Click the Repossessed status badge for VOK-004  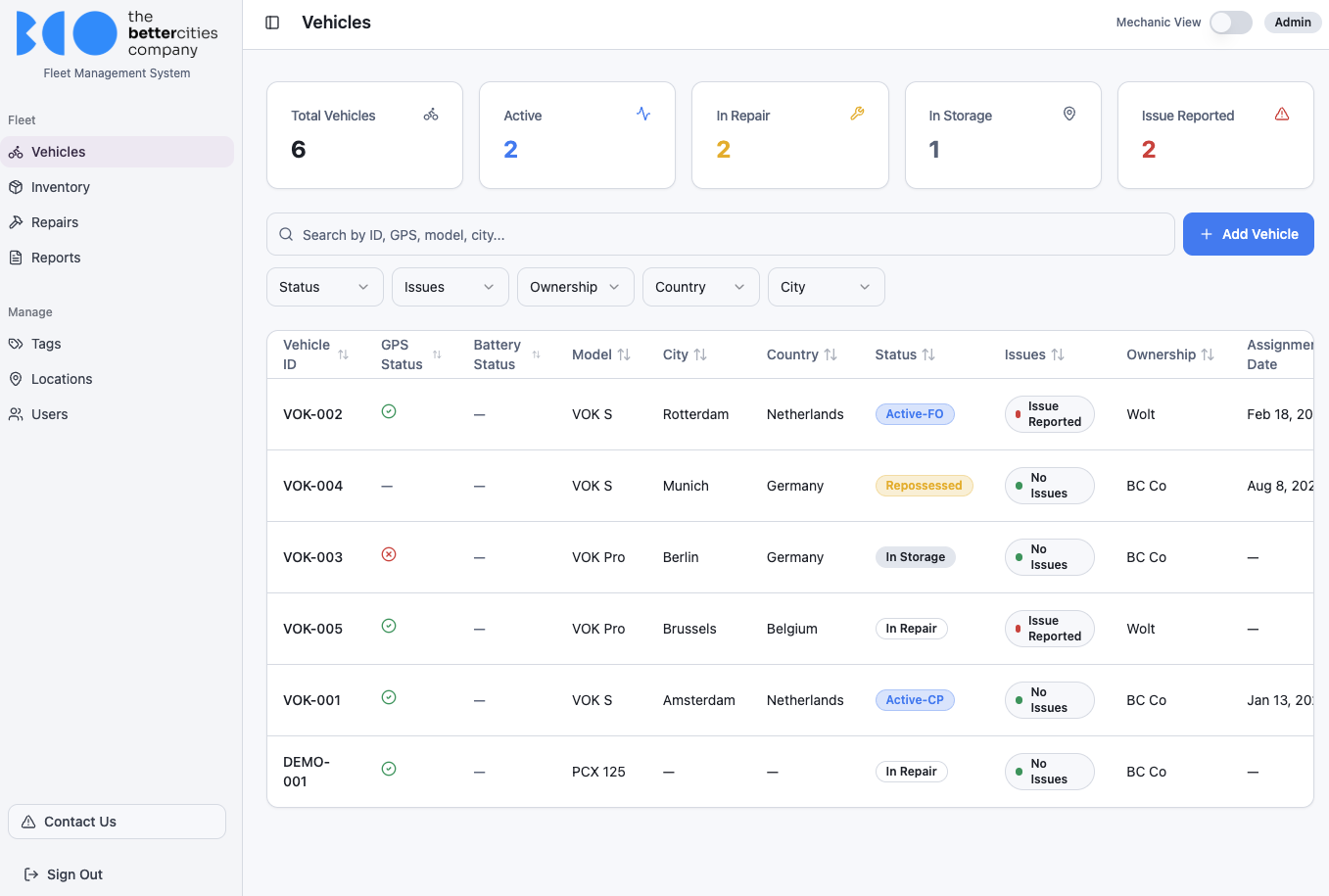click(x=924, y=486)
